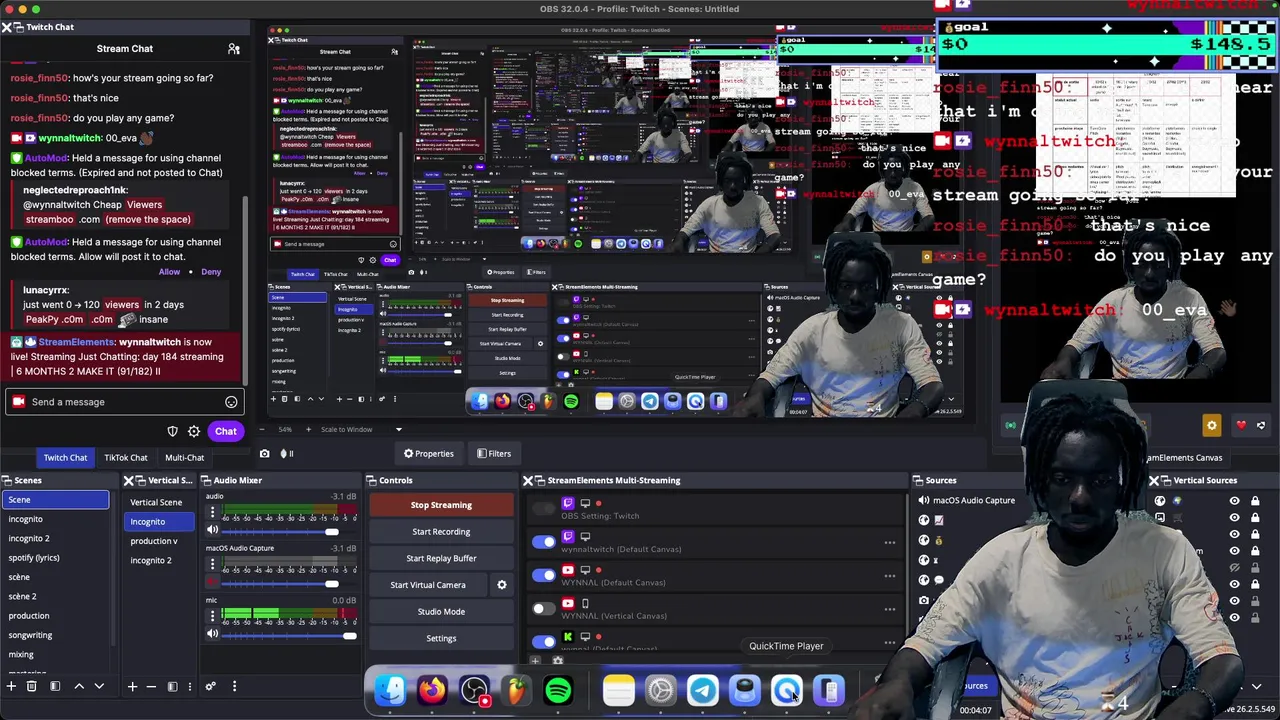
Task: Zoom out preview with the minus icon
Action: pyautogui.click(x=262, y=429)
